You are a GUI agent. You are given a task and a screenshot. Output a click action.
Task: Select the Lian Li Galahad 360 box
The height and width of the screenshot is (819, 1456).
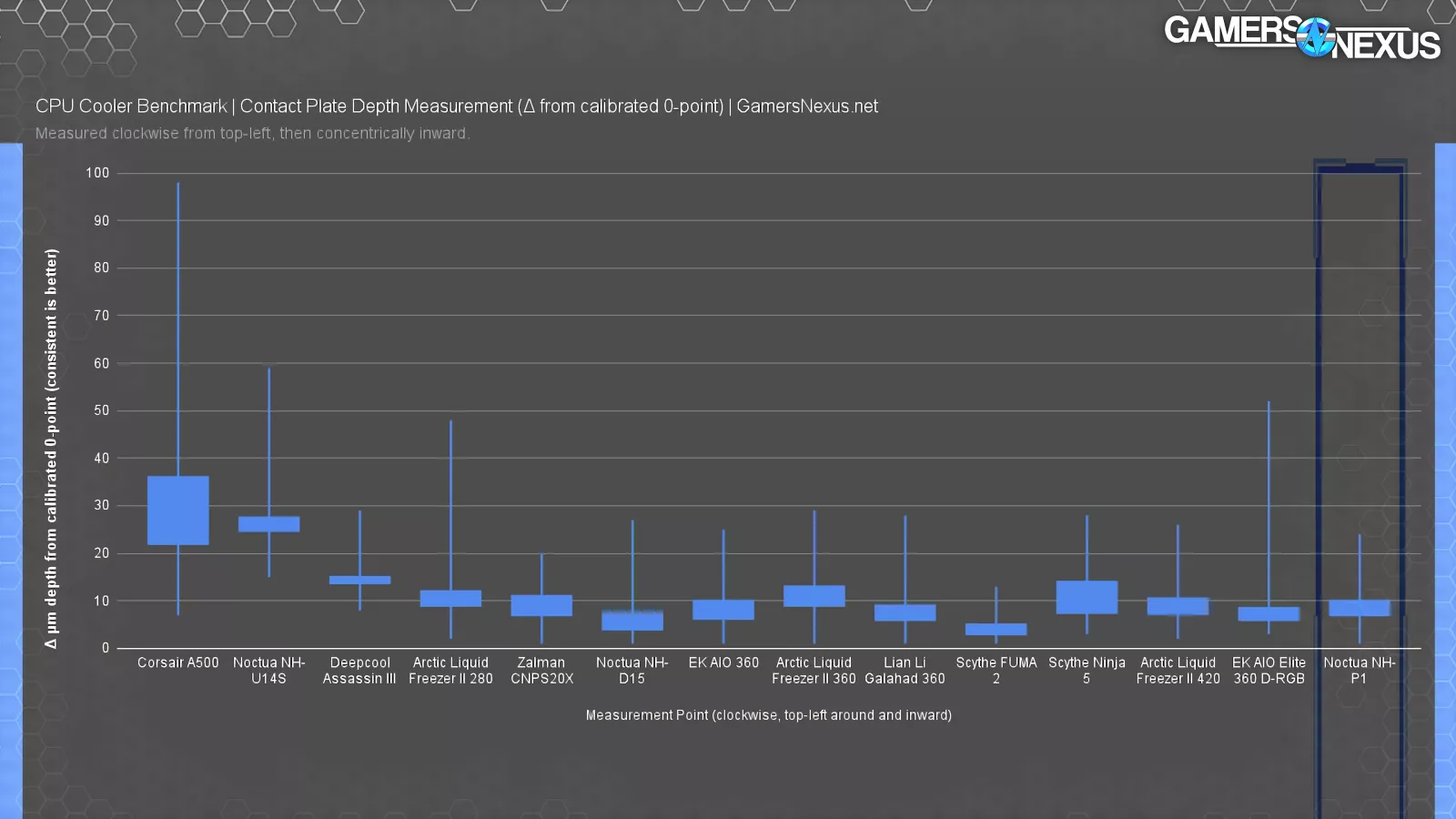[x=905, y=612]
